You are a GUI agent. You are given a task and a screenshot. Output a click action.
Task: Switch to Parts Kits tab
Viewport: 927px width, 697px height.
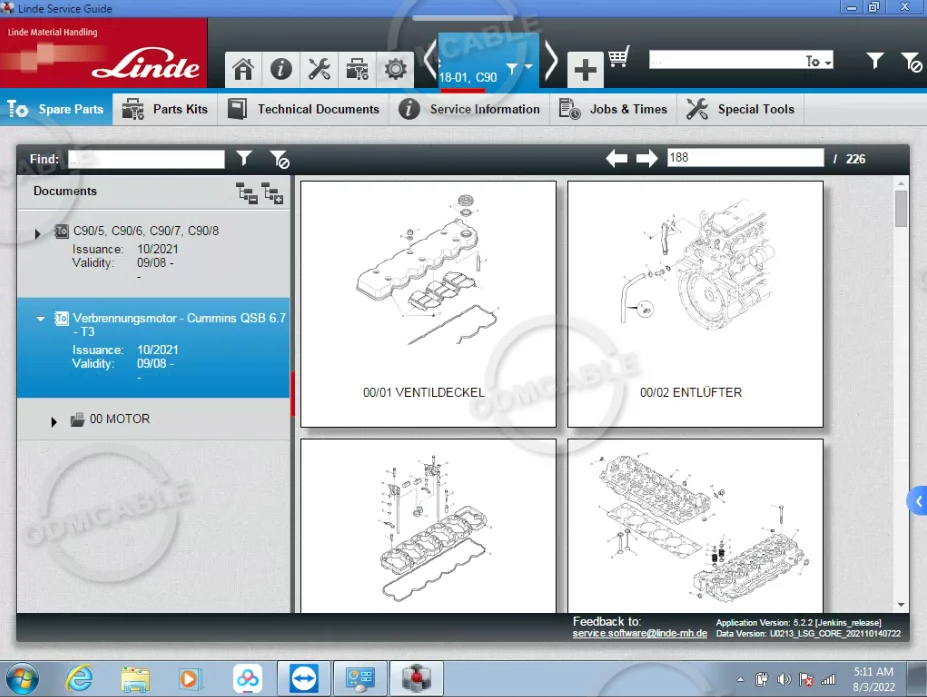click(165, 109)
